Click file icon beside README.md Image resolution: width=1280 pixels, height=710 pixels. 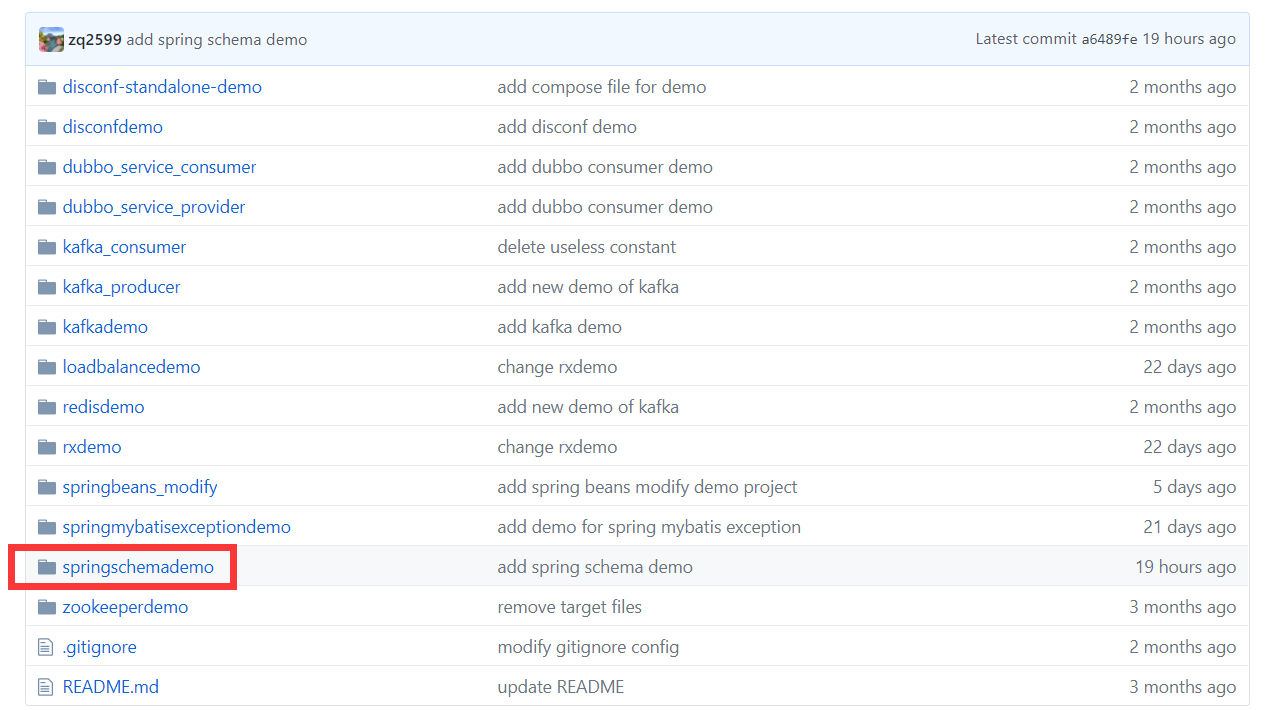coord(45,687)
